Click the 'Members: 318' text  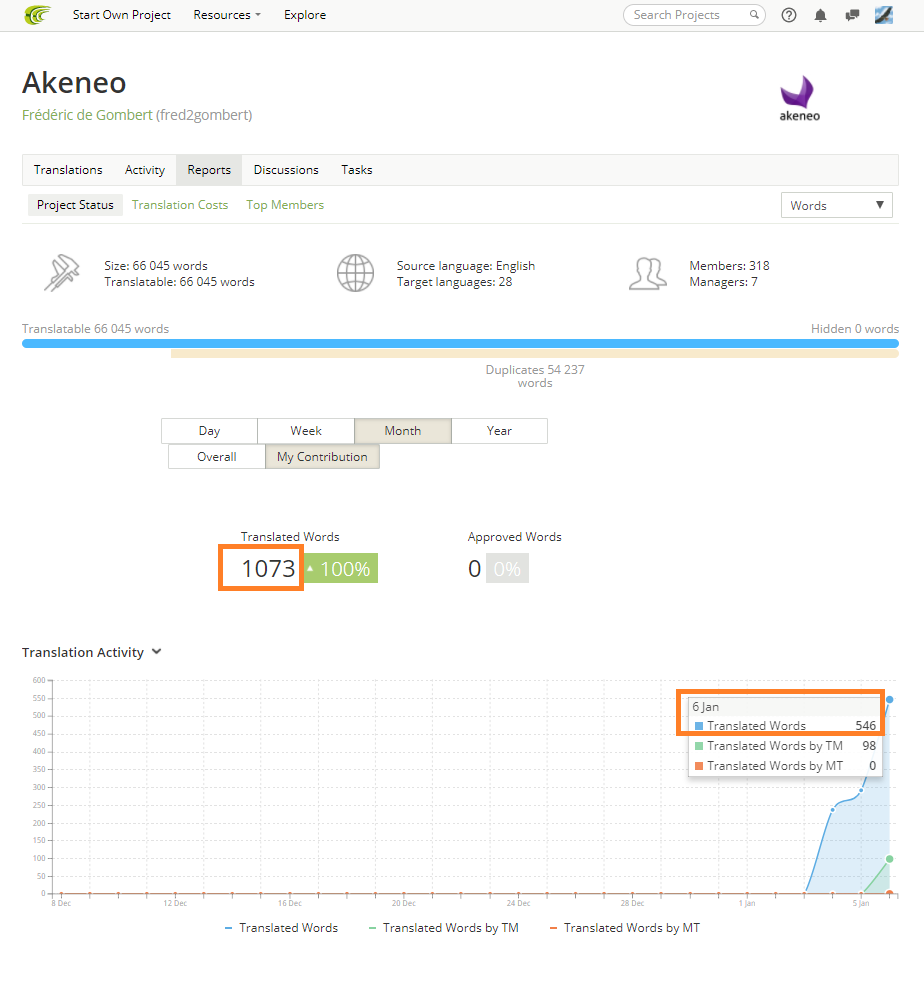[x=729, y=266]
